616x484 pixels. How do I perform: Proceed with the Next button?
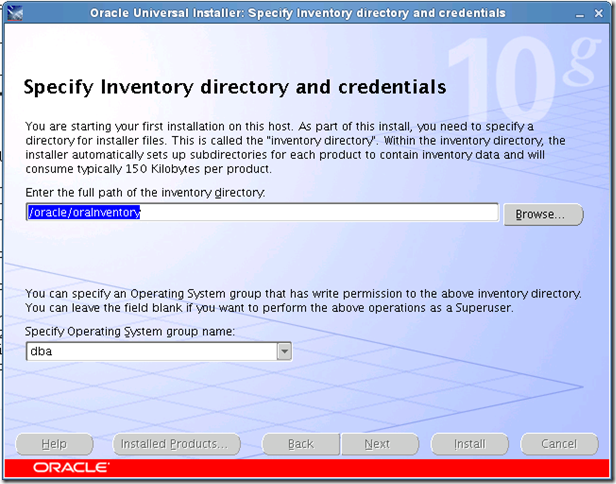(380, 444)
